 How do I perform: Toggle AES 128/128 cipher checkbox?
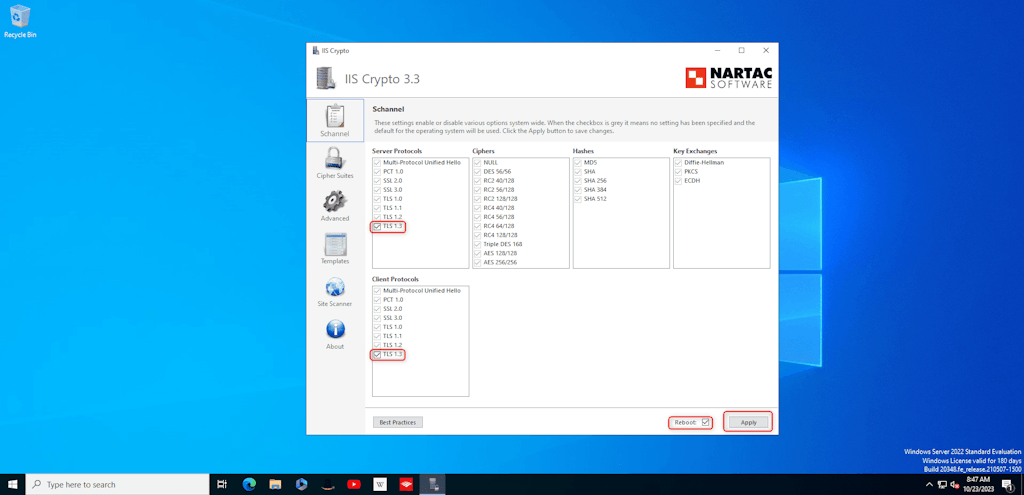click(x=477, y=253)
